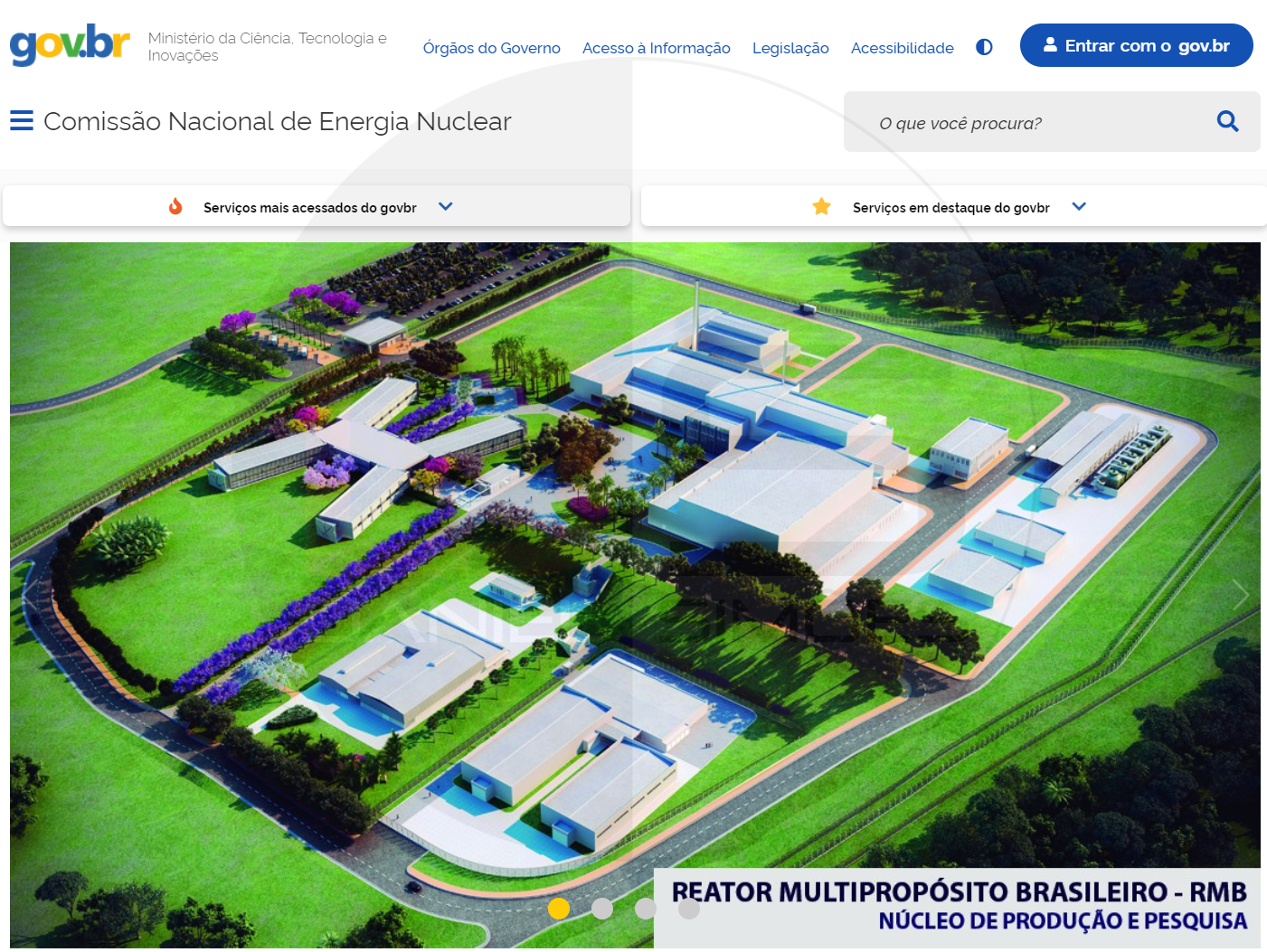Open Reator Multipropósito Brasileiro banner caption
1267x952 pixels.
[x=957, y=908]
